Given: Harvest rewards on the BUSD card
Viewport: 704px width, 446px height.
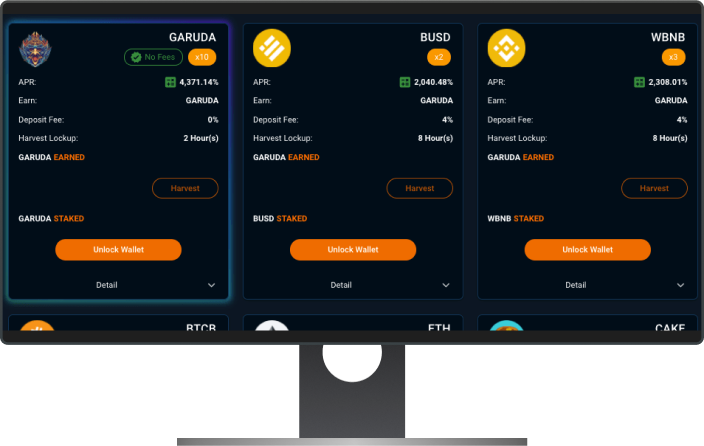Looking at the screenshot, I should click(420, 188).
